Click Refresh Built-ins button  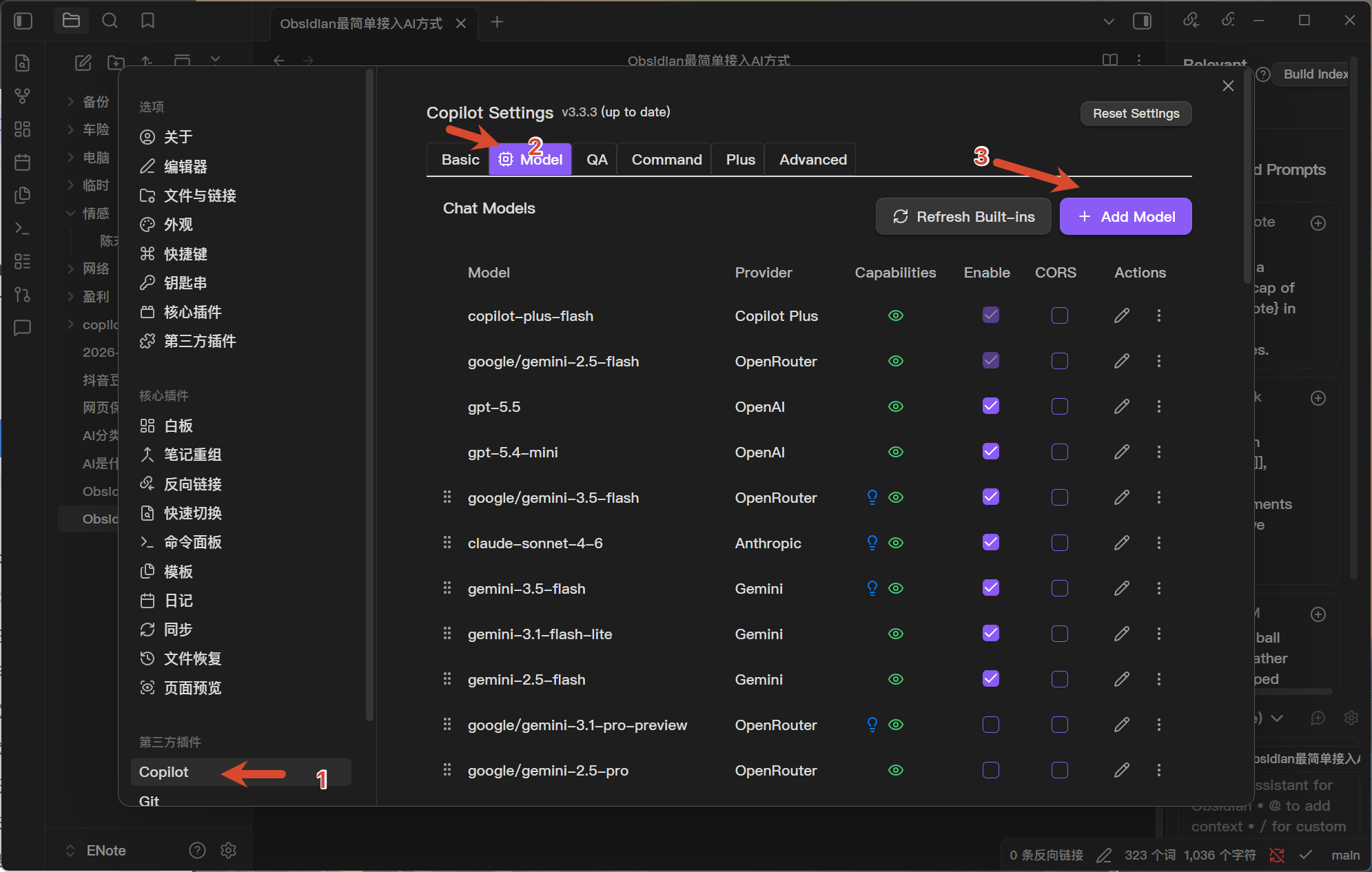click(963, 217)
